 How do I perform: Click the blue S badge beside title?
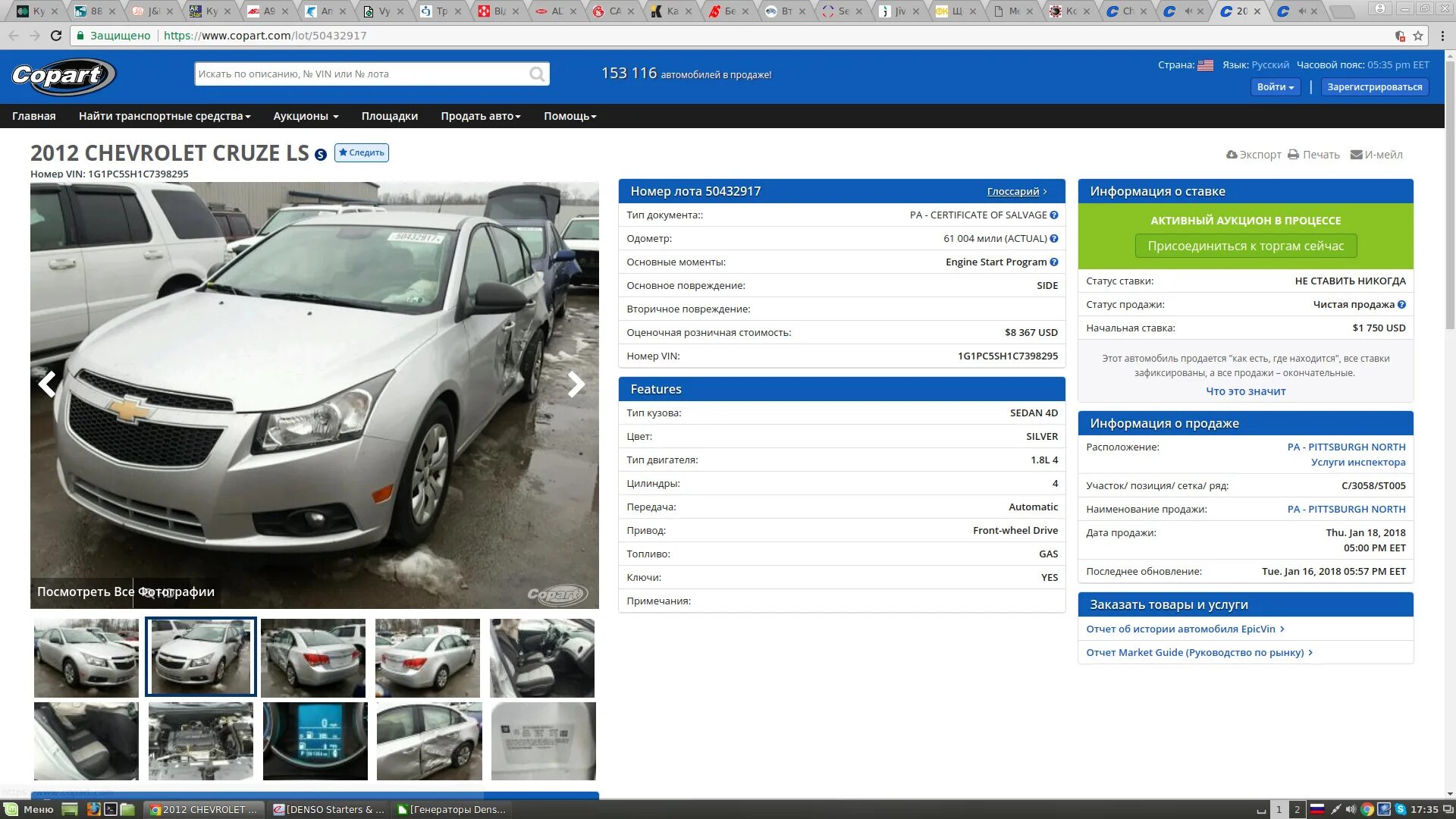coord(321,155)
